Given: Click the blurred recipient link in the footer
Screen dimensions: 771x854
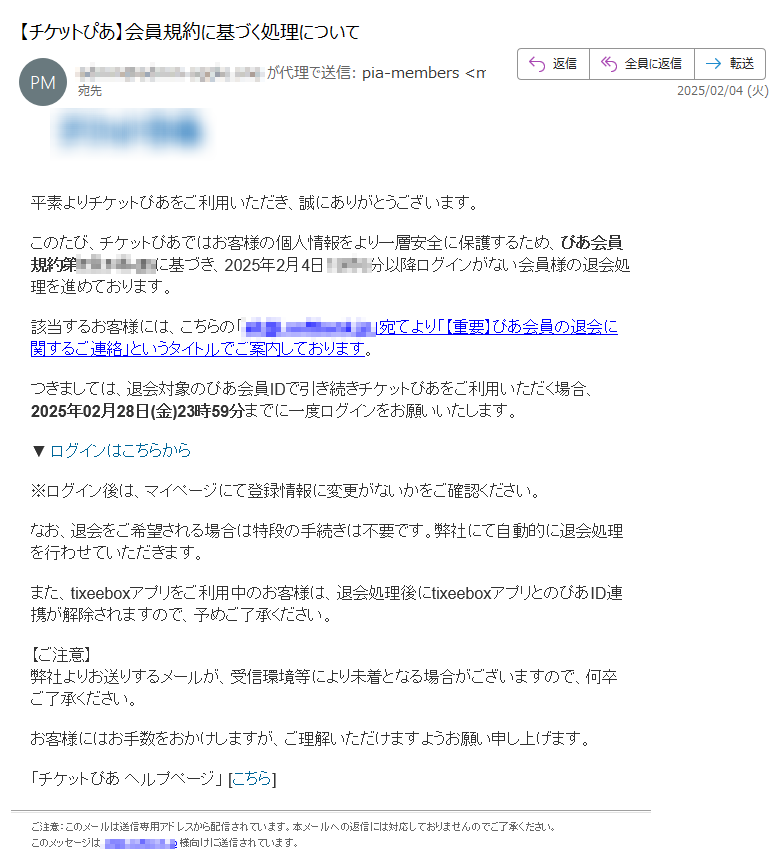Looking at the screenshot, I should pyautogui.click(x=140, y=843).
